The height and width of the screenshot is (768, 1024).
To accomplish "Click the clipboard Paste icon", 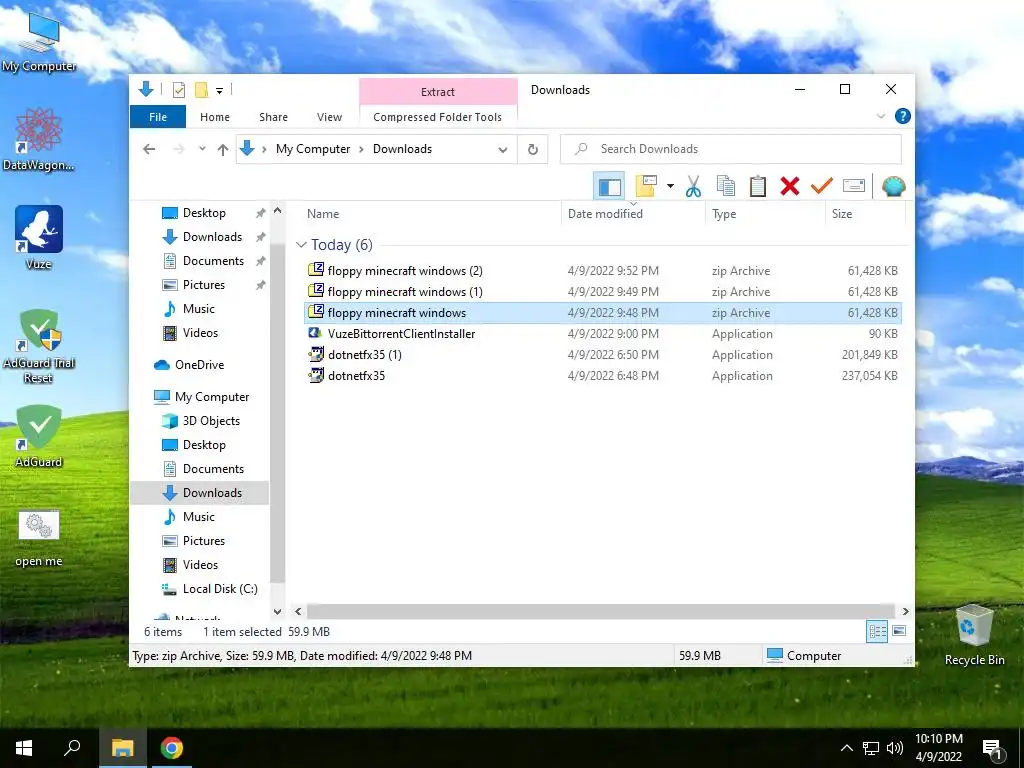I will tap(758, 186).
